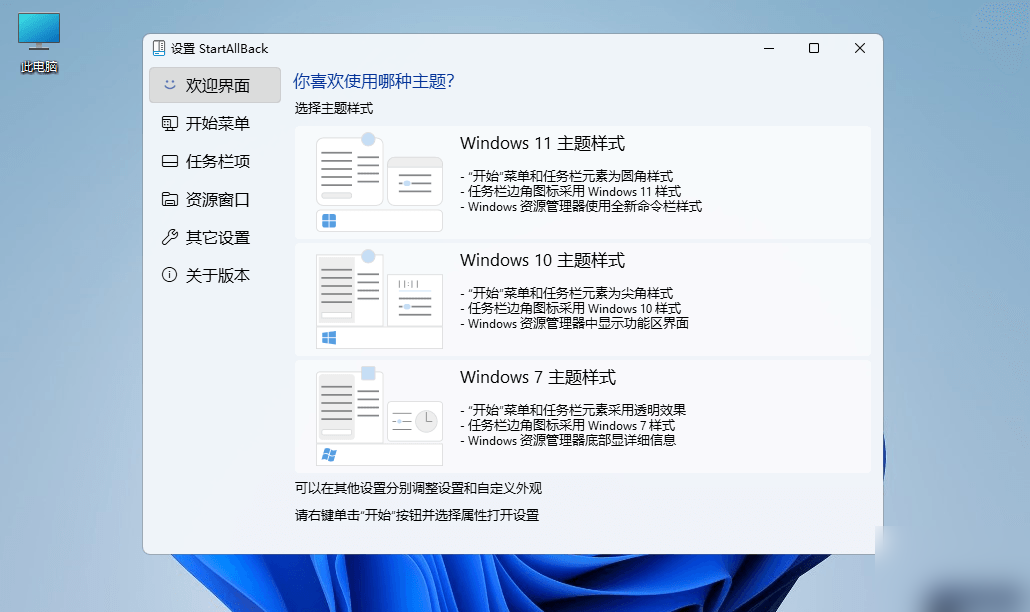Image resolution: width=1030 pixels, height=612 pixels.
Task: Open the 开始菜单 settings page
Action: click(x=215, y=123)
